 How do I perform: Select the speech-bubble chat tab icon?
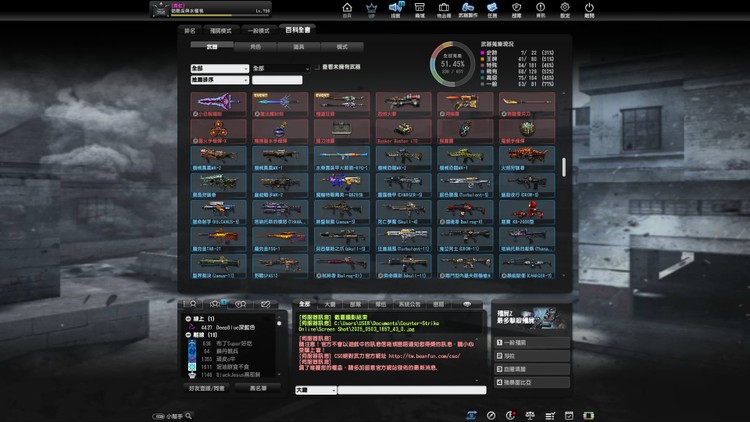coord(467,304)
